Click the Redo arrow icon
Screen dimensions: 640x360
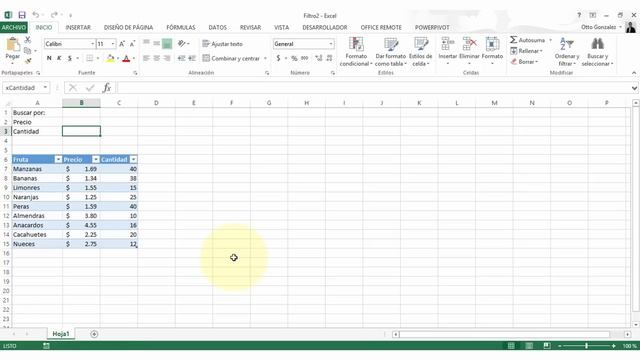click(x=54, y=15)
